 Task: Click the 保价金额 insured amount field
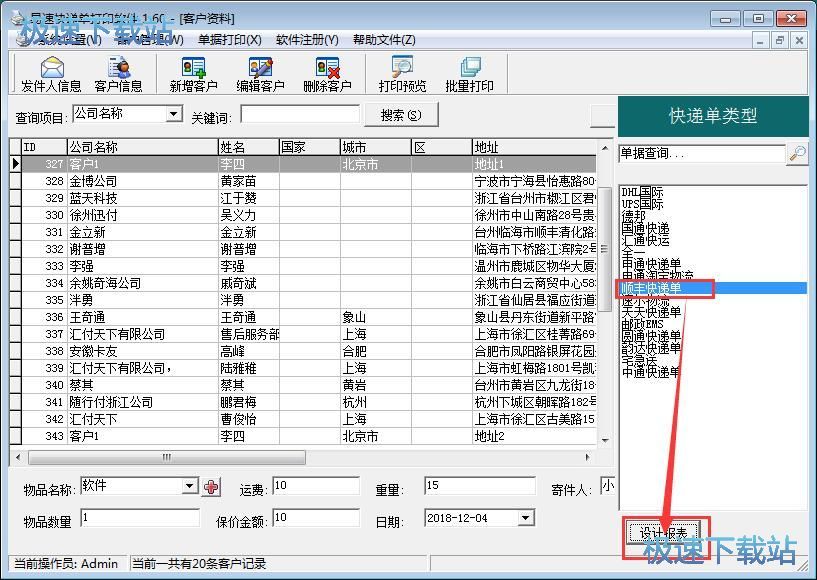316,518
